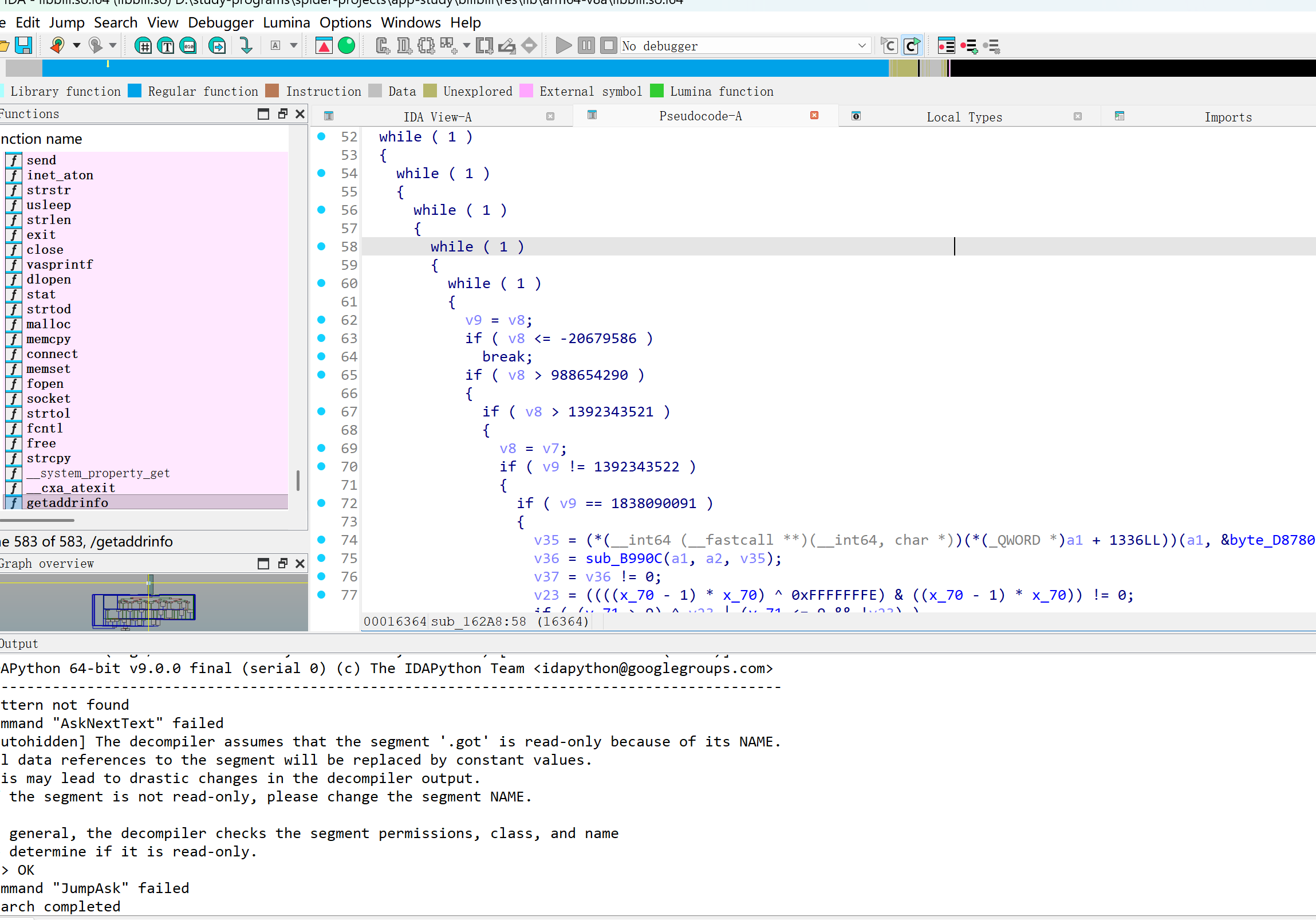Open the Options menu
This screenshot has height=920, width=1316.
coord(346,22)
